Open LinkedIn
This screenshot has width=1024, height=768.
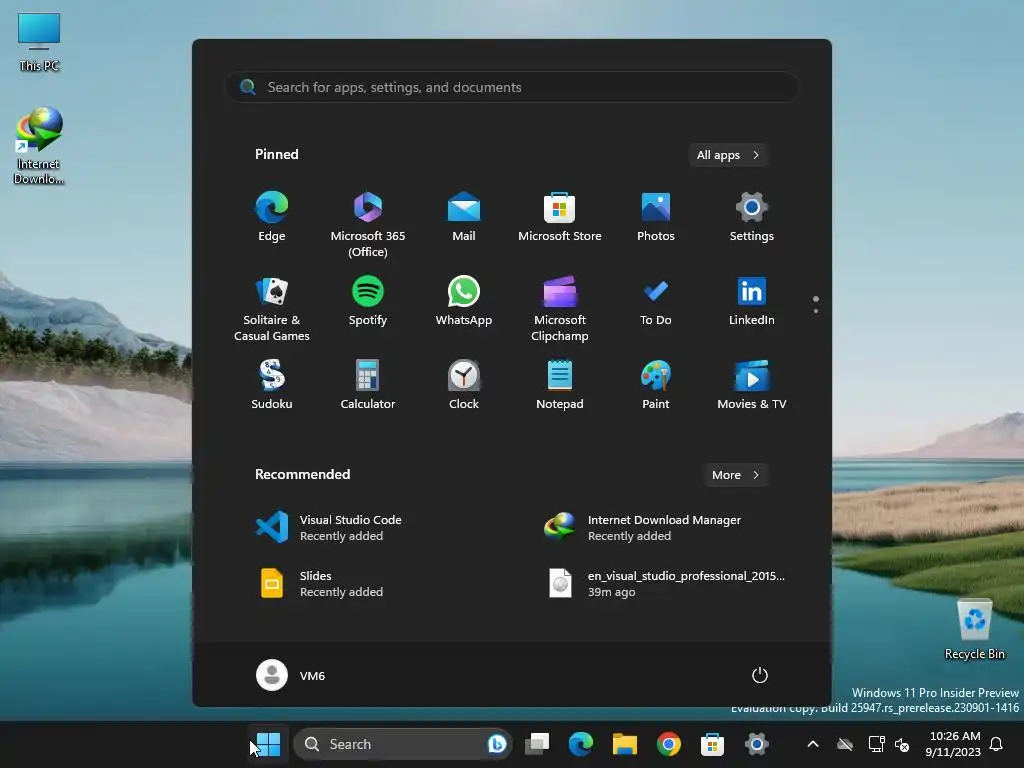[752, 302]
